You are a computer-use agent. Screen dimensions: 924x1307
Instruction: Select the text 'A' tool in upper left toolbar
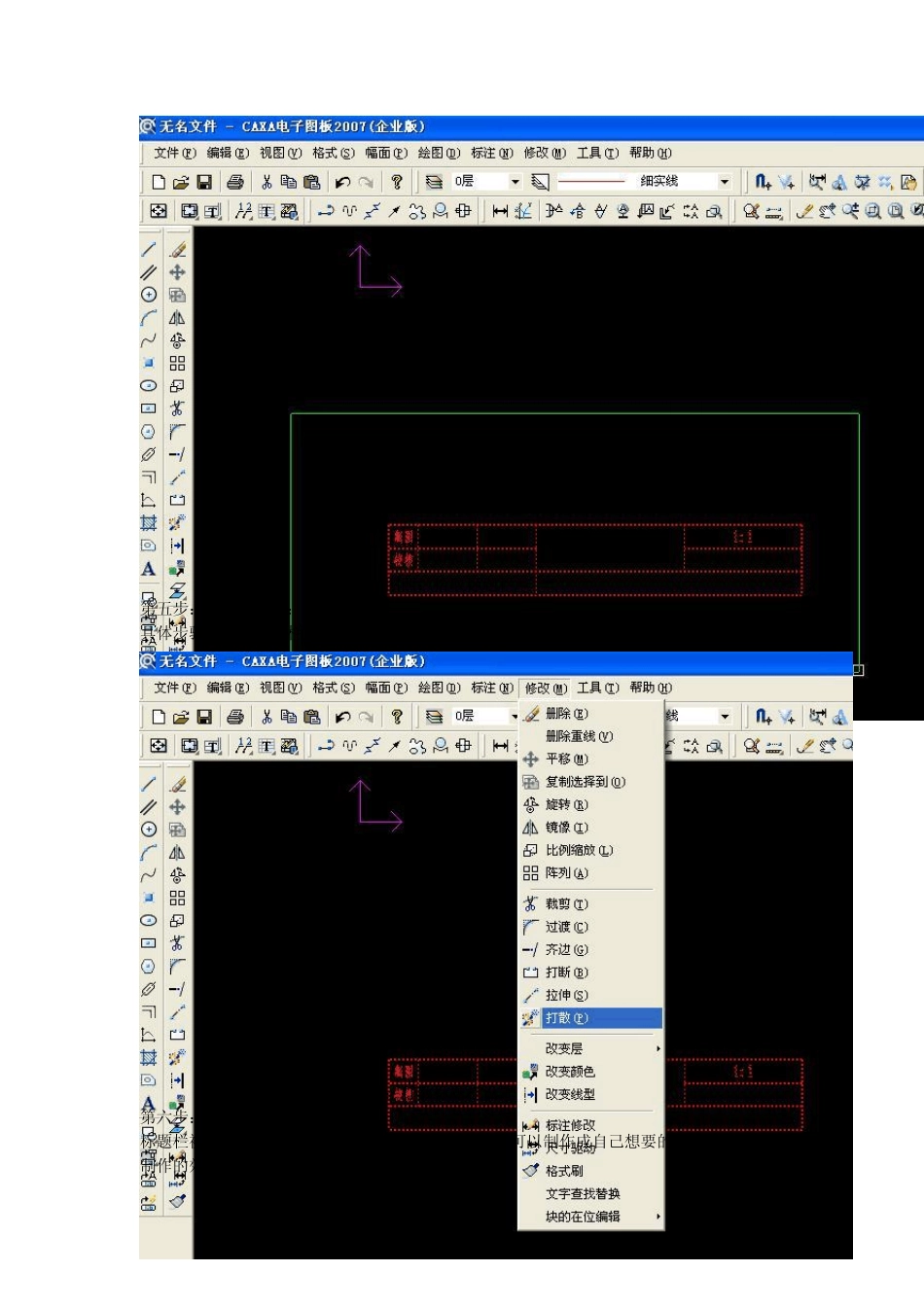pos(149,569)
